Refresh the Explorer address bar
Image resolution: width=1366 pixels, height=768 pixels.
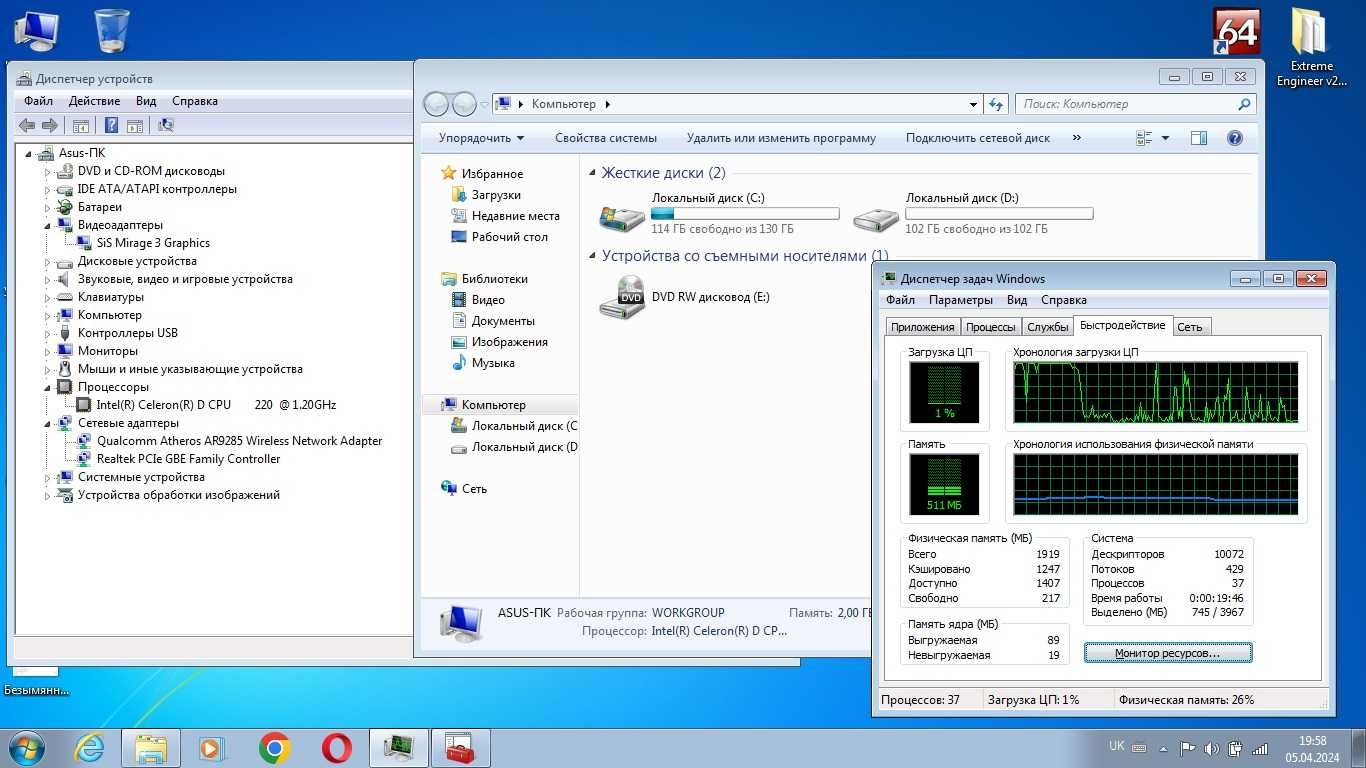pyautogui.click(x=995, y=104)
